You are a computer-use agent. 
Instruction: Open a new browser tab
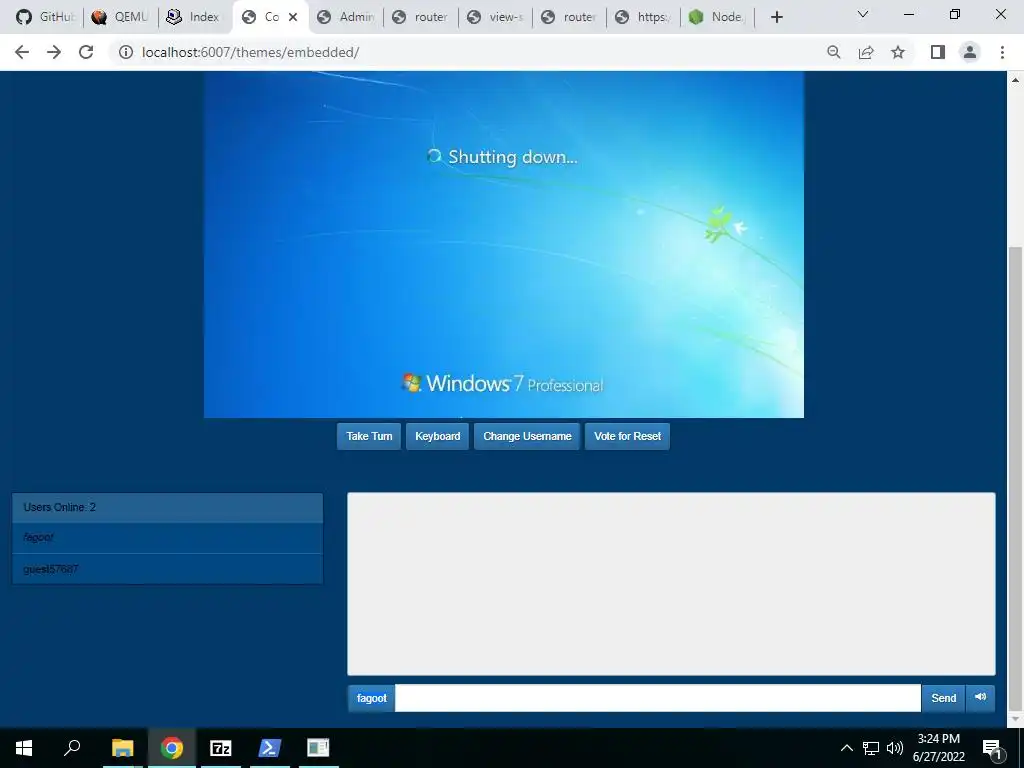pos(776,17)
